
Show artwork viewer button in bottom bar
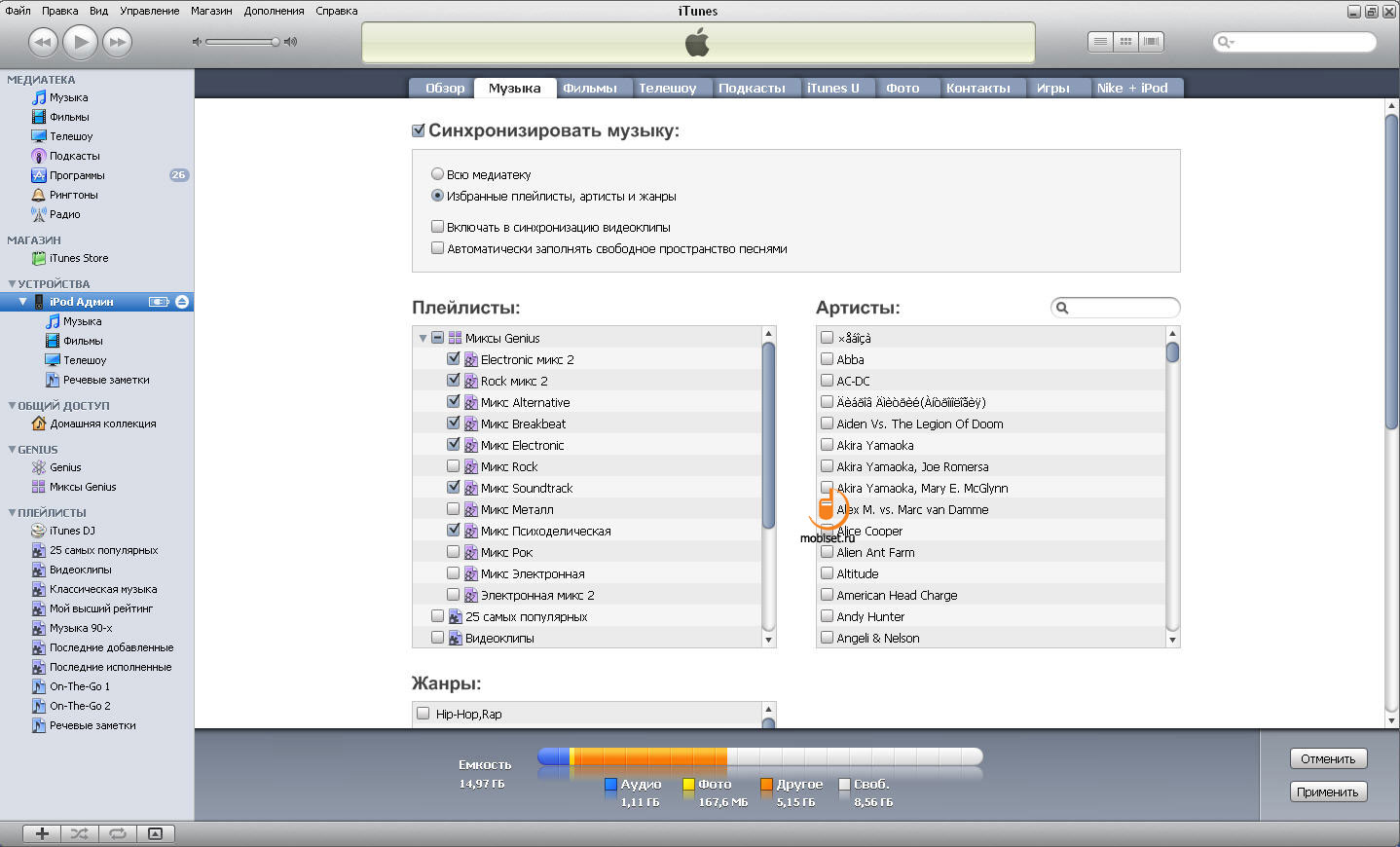[156, 833]
